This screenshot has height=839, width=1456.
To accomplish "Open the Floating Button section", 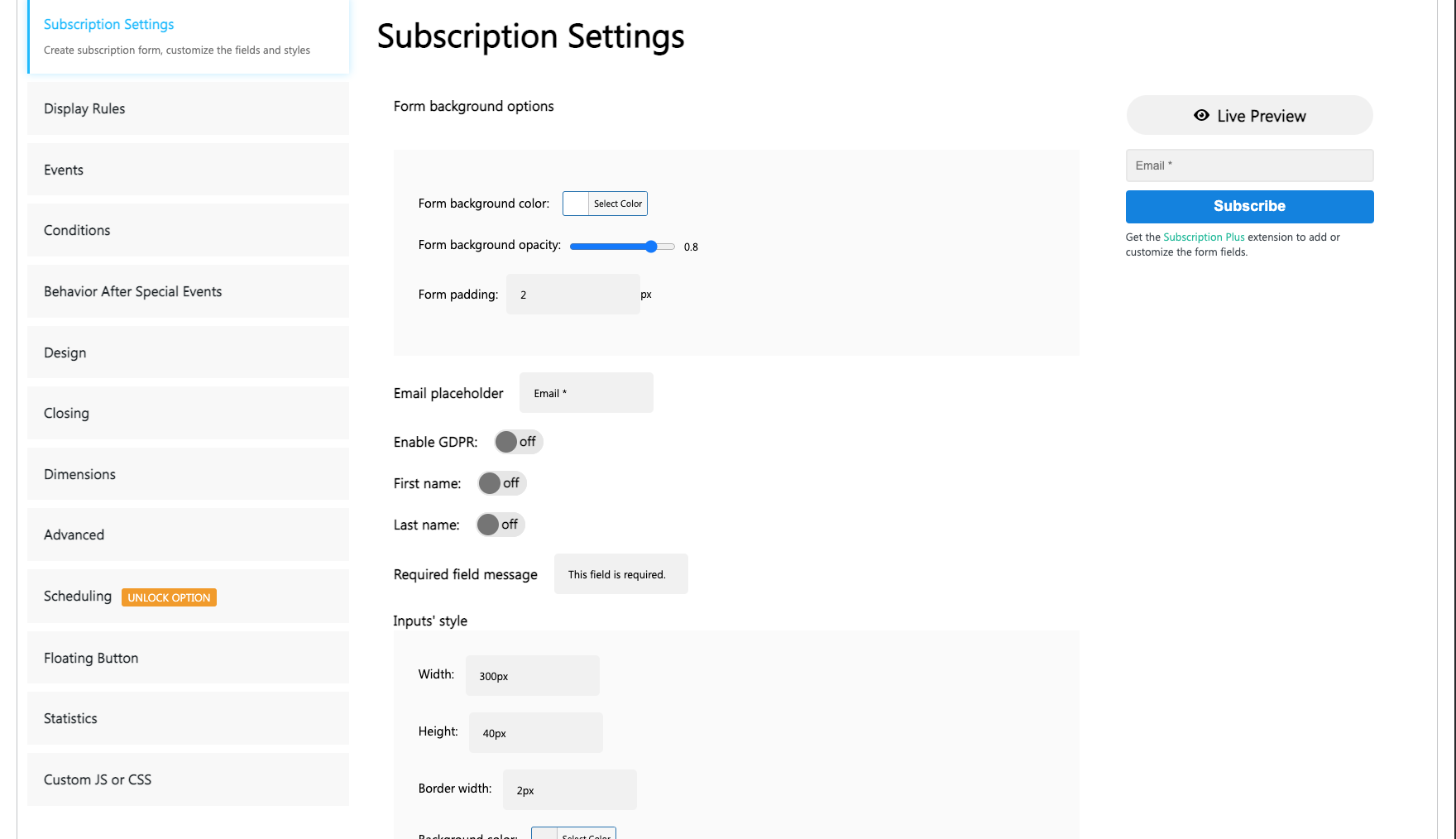I will coord(188,658).
